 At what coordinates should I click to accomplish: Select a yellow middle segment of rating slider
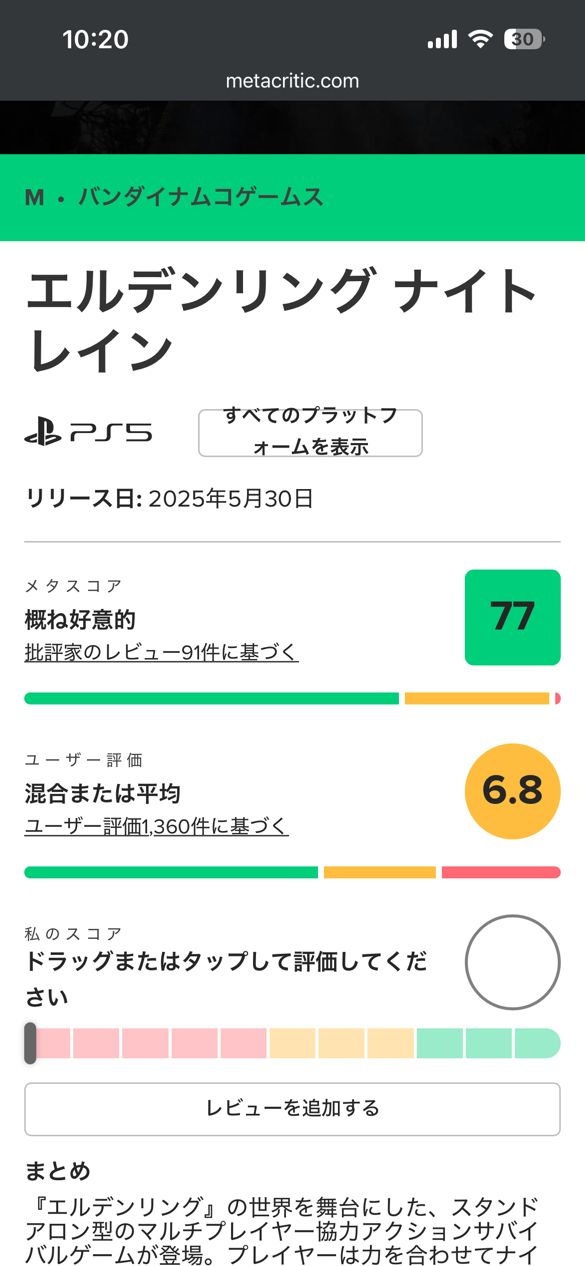point(341,1043)
